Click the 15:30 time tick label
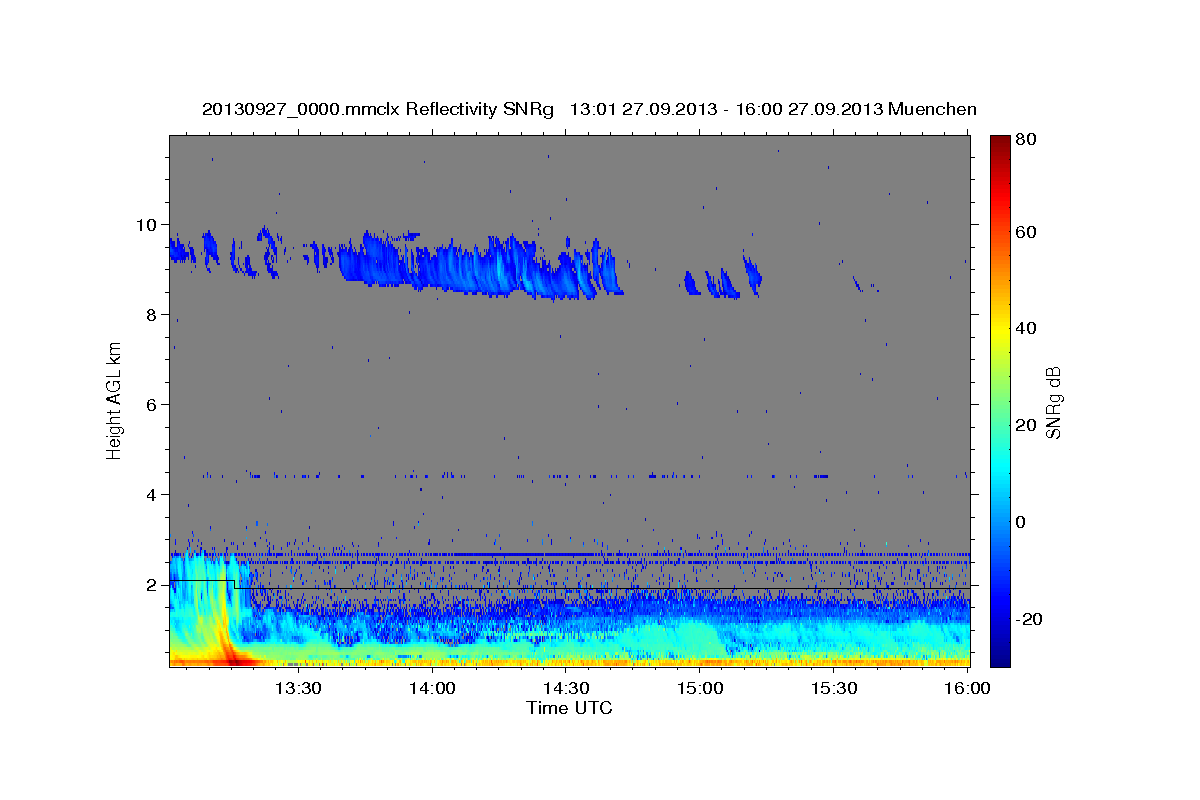This screenshot has height=800, width=1200. [834, 688]
